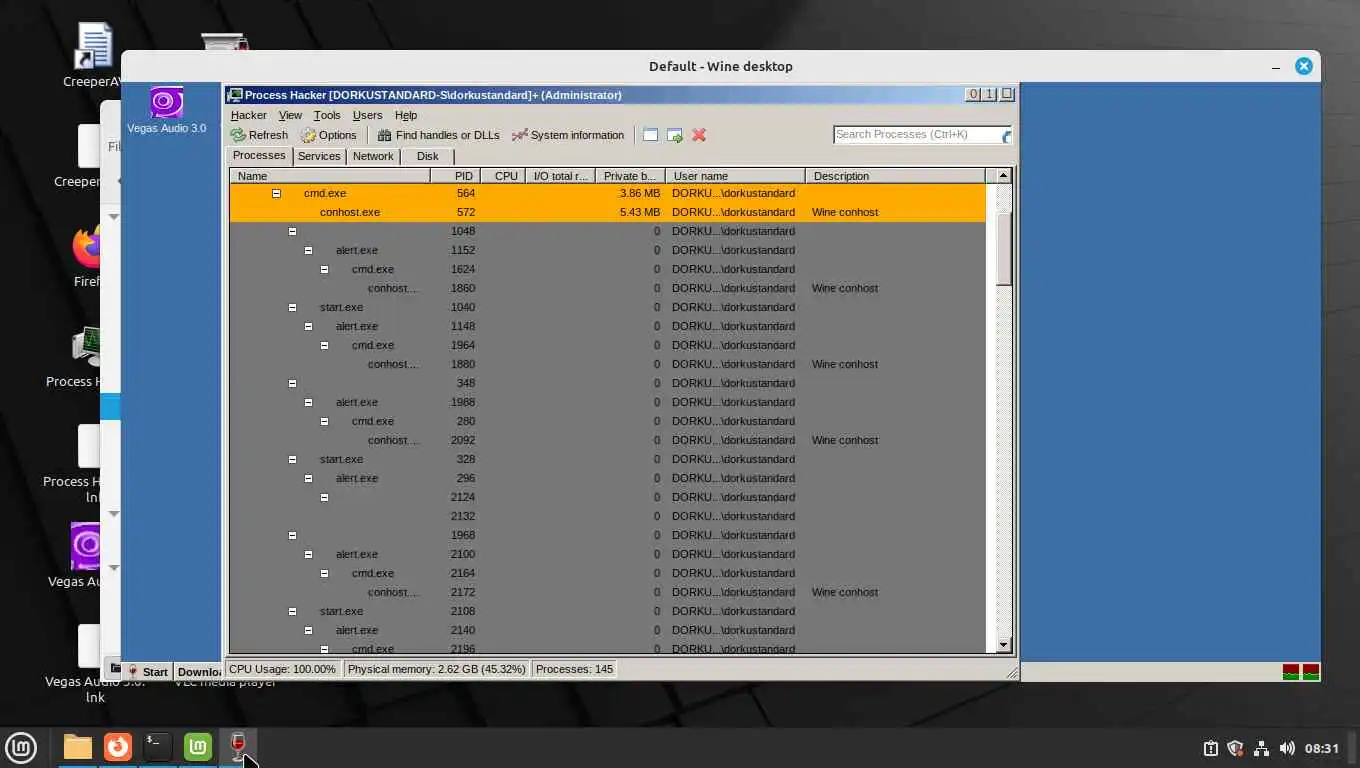Open the Terminal panel icon
1360x768 pixels.
(x=158, y=747)
